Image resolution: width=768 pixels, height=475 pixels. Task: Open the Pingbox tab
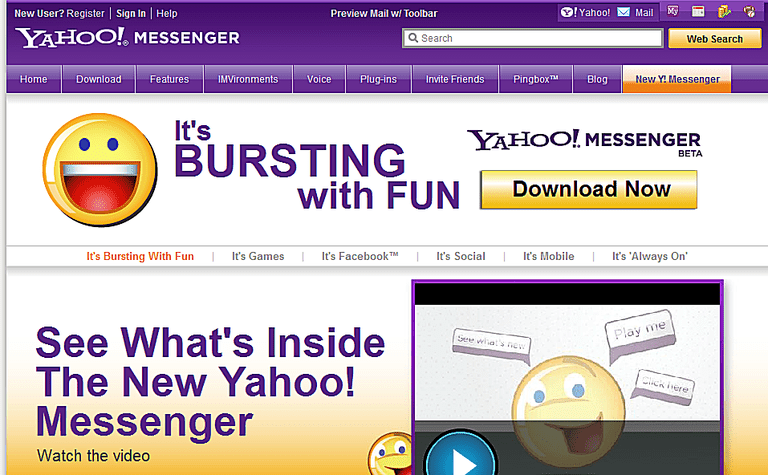[x=535, y=79]
